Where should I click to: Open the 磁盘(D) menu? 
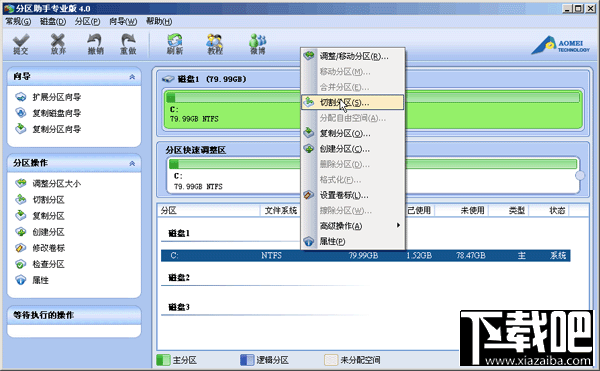click(x=53, y=21)
